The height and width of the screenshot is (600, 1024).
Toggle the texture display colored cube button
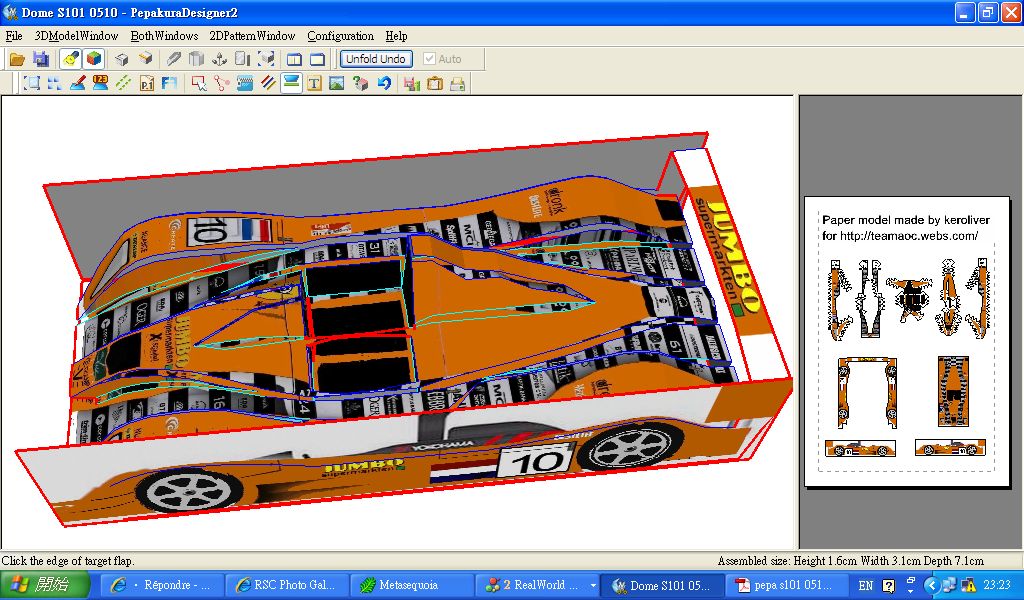(93, 59)
